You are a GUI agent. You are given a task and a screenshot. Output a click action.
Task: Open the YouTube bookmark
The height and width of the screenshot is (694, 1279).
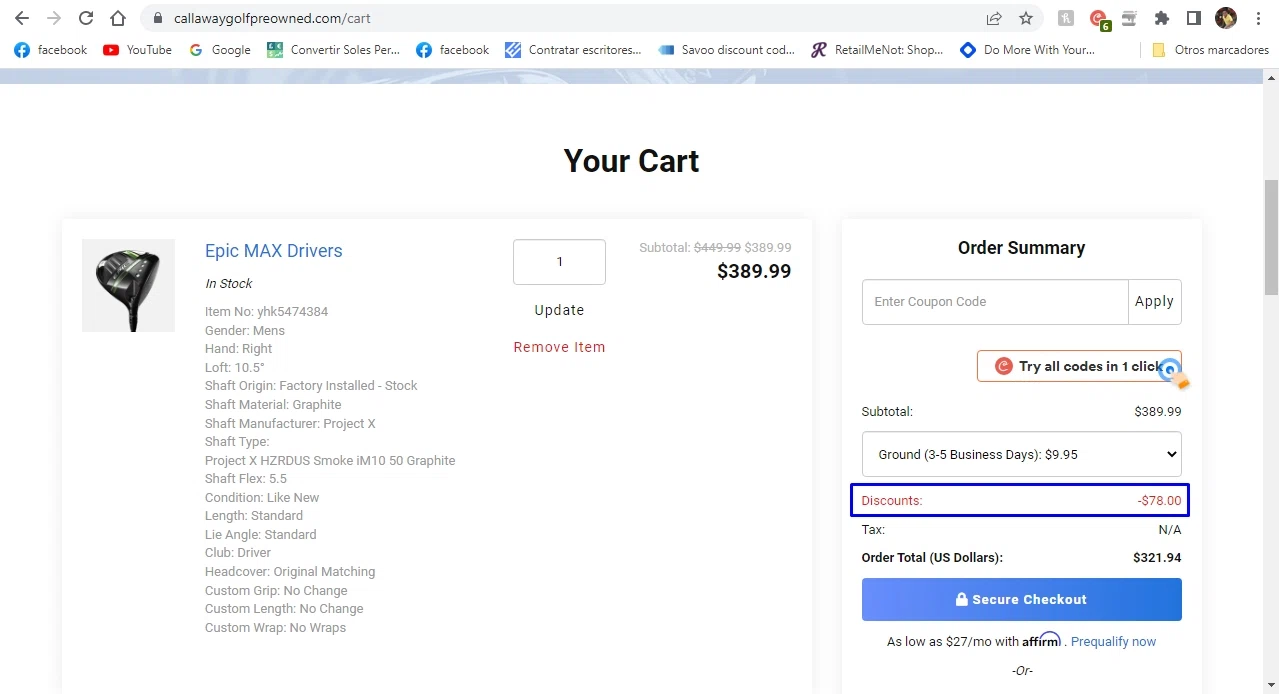[x=138, y=50]
